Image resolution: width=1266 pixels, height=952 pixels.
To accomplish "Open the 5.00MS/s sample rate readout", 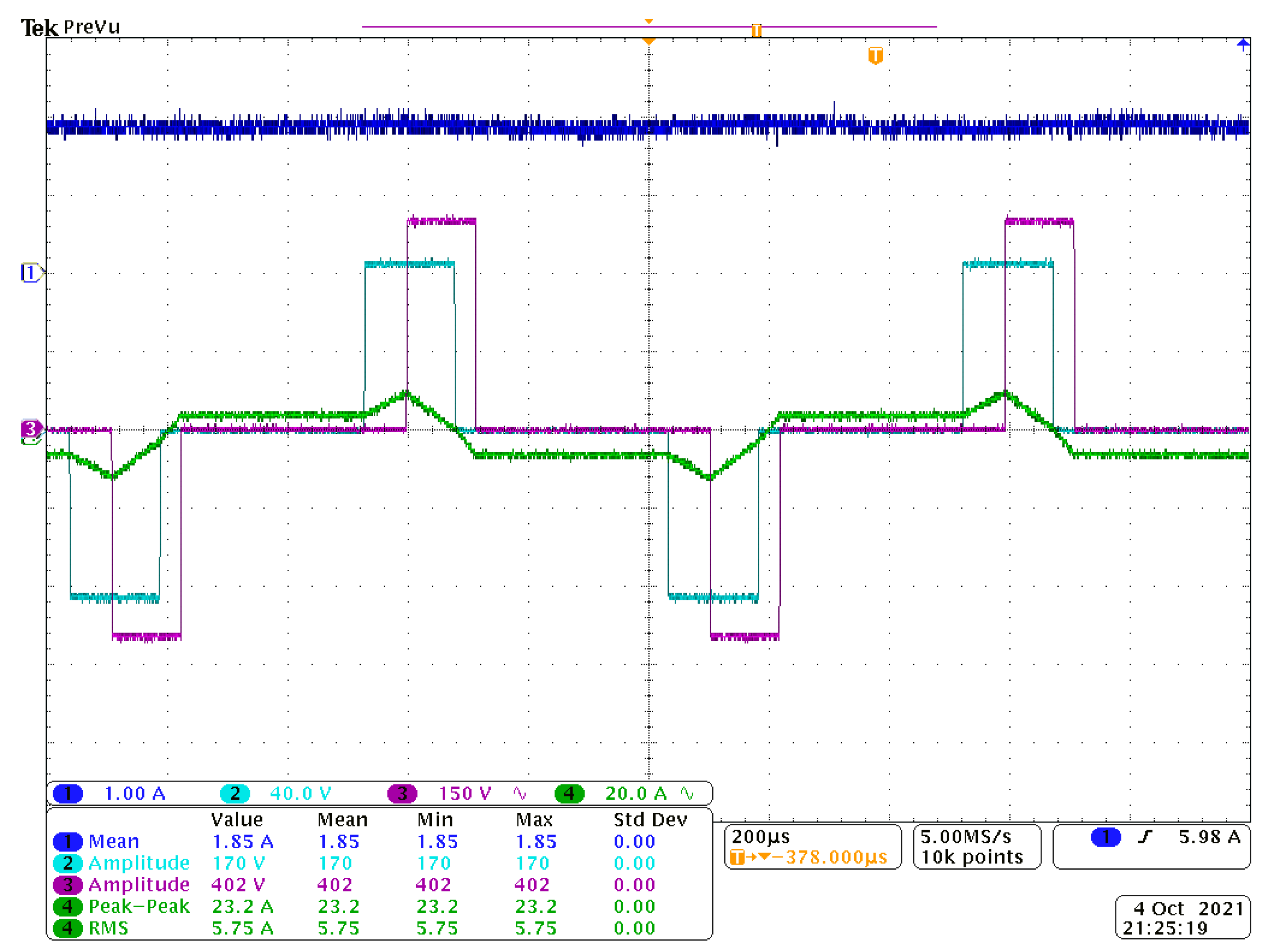I will click(965, 837).
